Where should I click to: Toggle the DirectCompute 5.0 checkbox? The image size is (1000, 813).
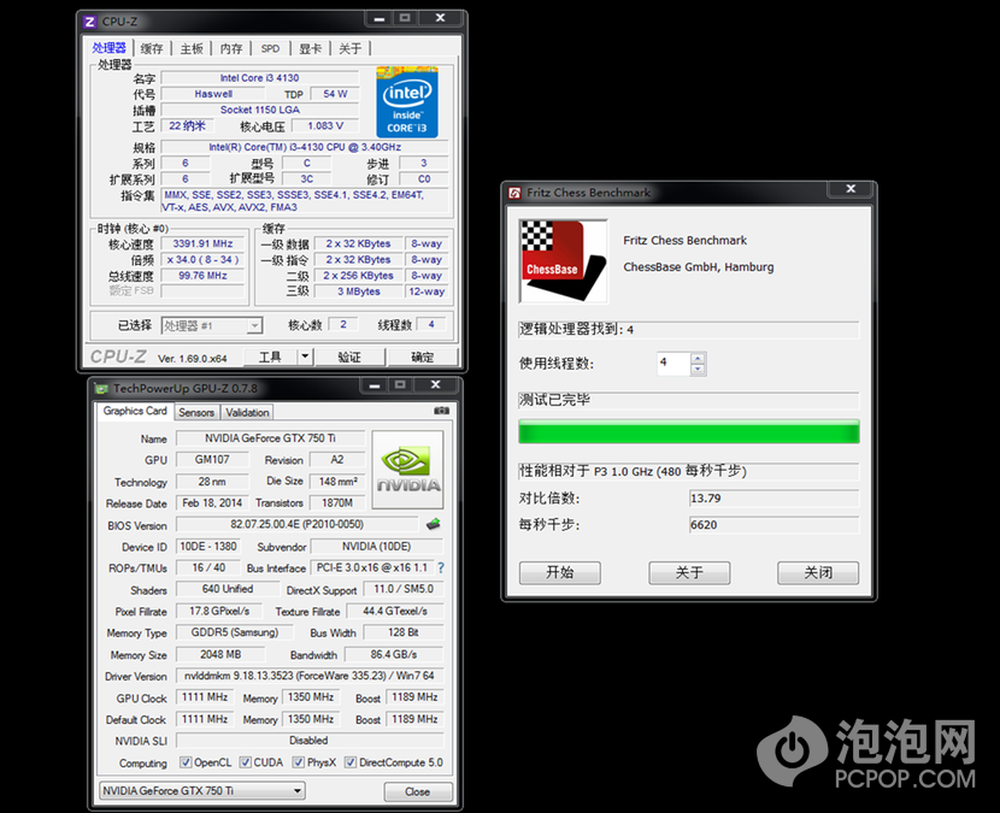[x=350, y=762]
